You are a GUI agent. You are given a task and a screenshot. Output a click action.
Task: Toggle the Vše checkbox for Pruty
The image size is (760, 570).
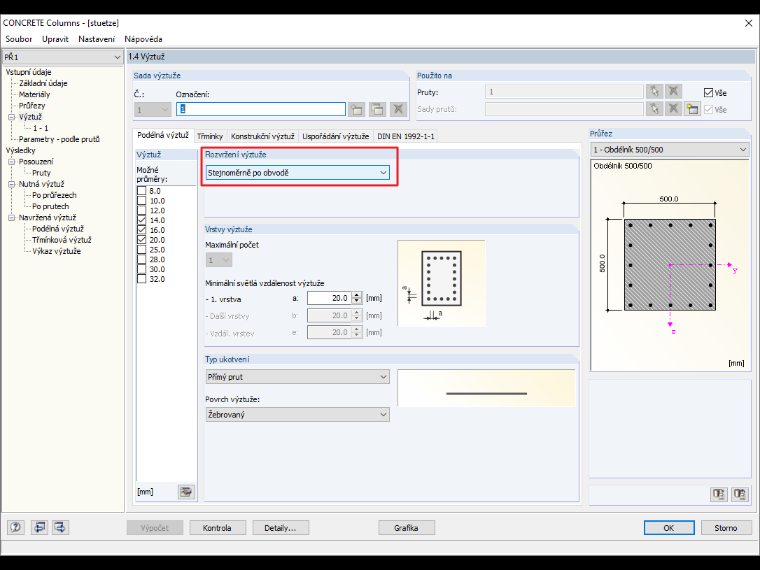click(x=708, y=93)
